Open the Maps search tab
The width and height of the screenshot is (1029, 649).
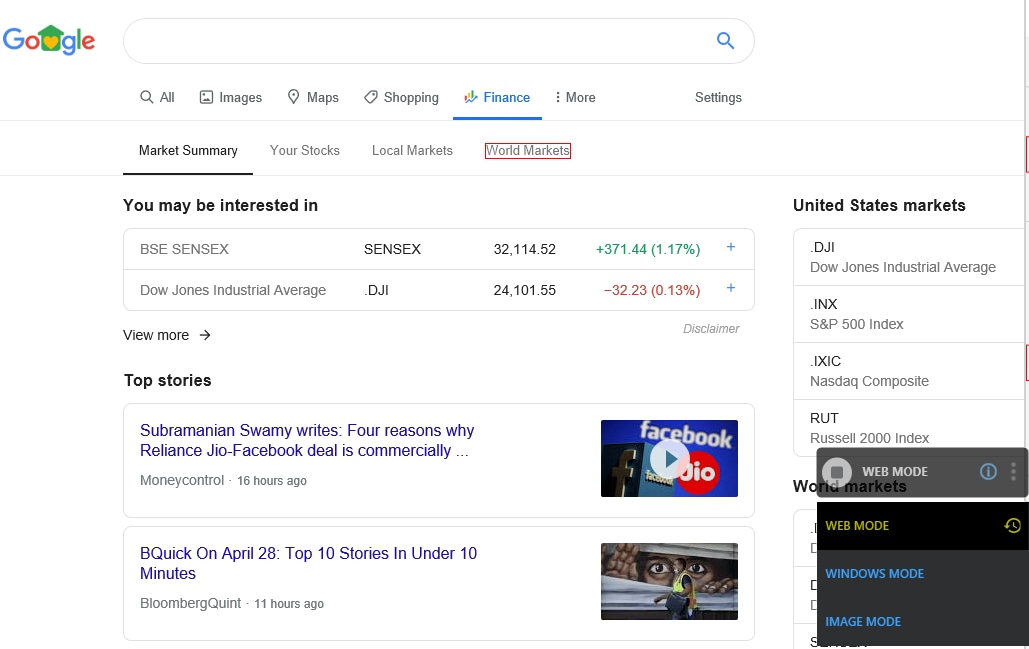point(313,97)
